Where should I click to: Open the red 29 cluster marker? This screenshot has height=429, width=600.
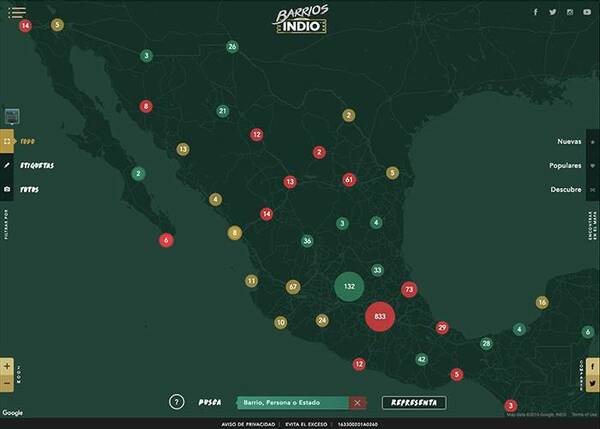442,328
